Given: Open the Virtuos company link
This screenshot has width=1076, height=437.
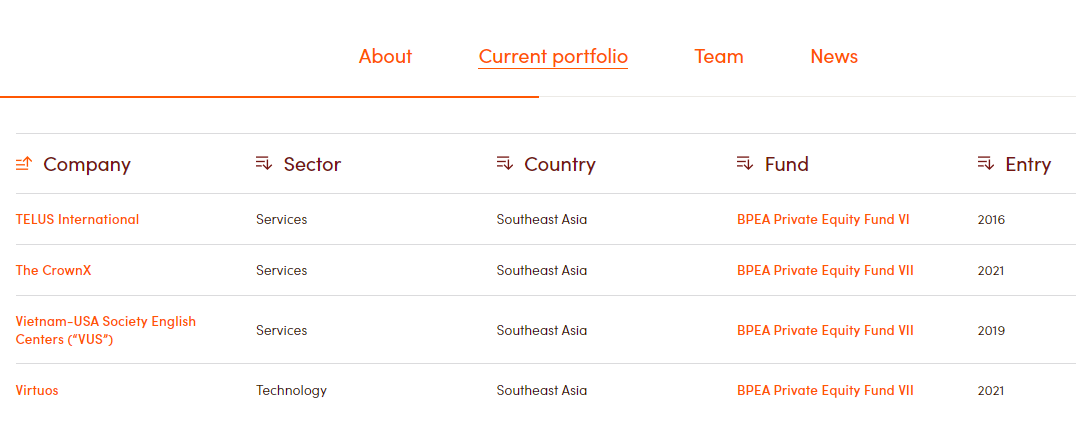Looking at the screenshot, I should pyautogui.click(x=37, y=391).
